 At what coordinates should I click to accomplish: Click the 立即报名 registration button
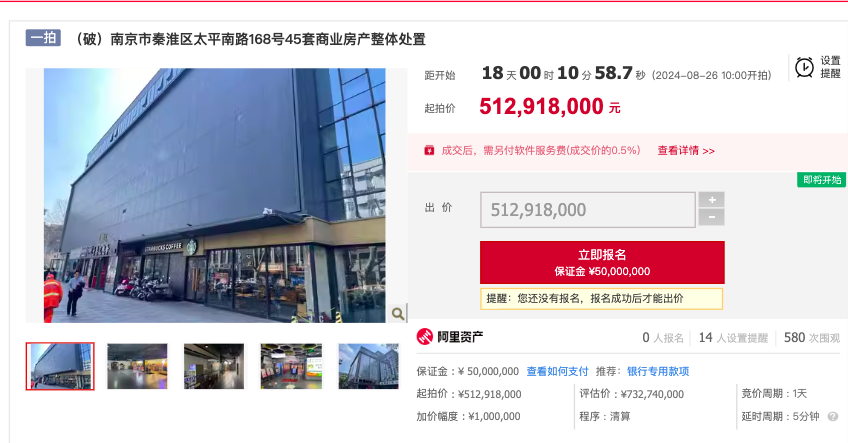(602, 262)
